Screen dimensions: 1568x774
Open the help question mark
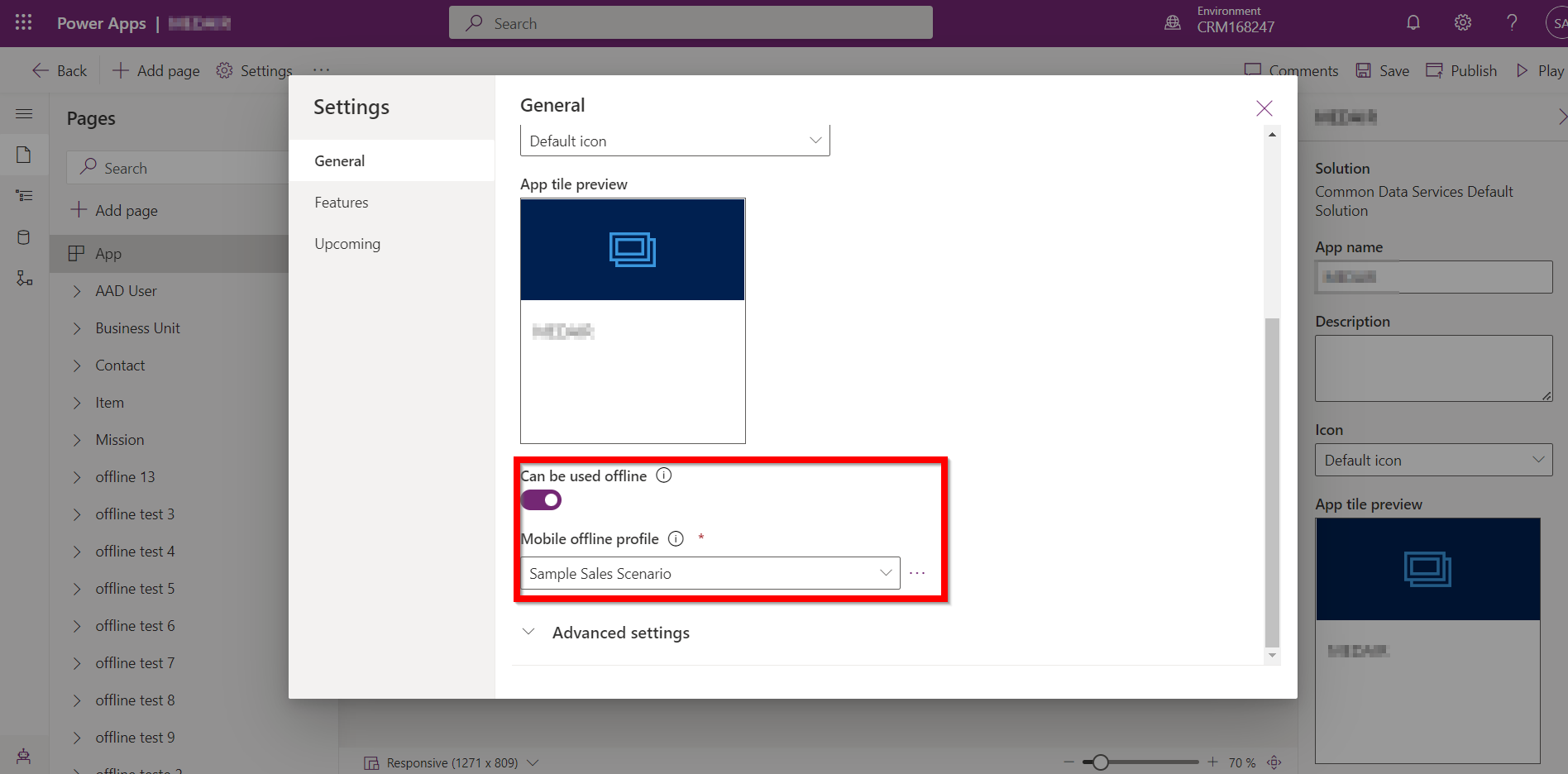pyautogui.click(x=1512, y=22)
